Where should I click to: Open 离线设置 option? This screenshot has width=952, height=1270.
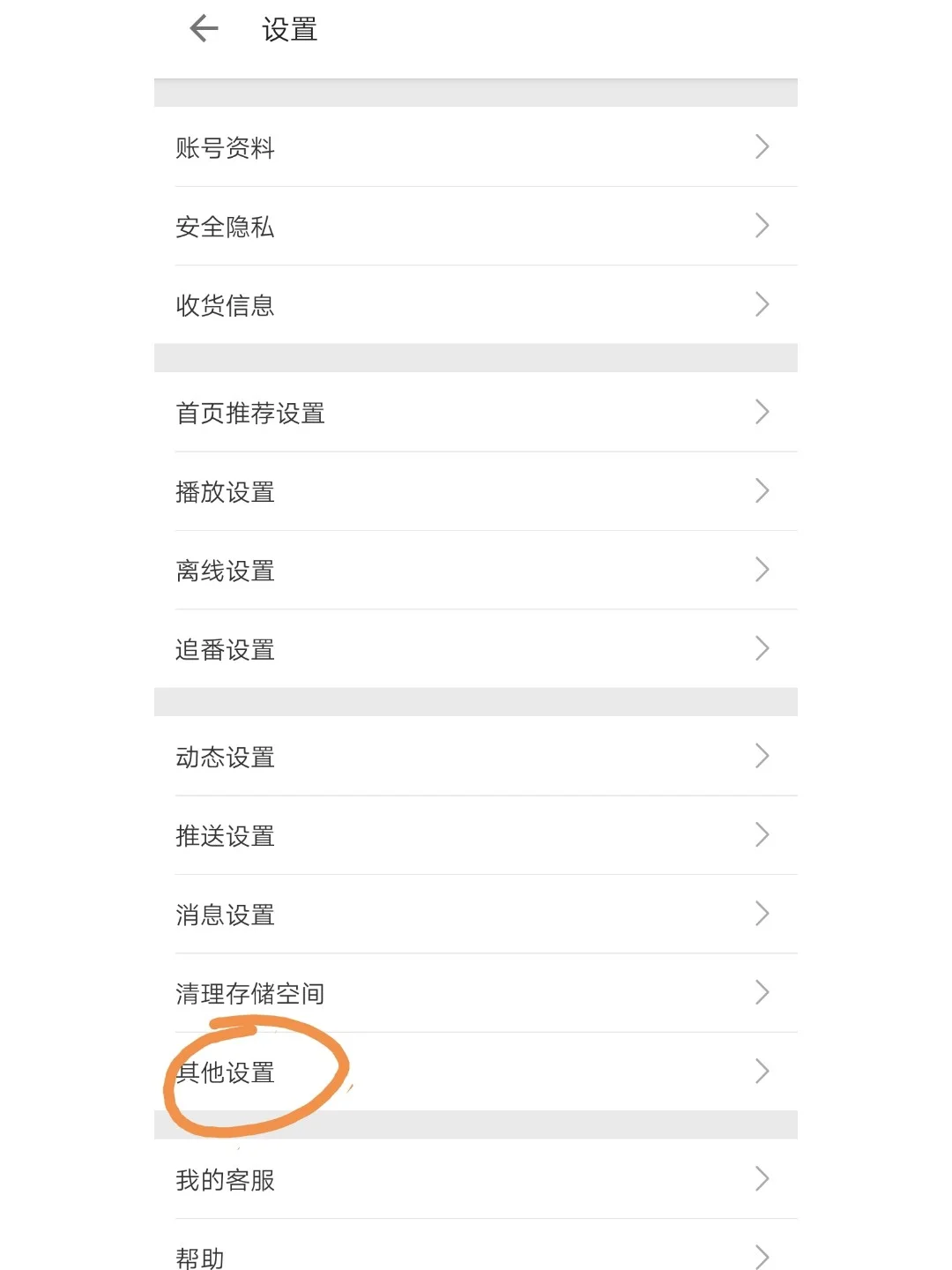(476, 570)
